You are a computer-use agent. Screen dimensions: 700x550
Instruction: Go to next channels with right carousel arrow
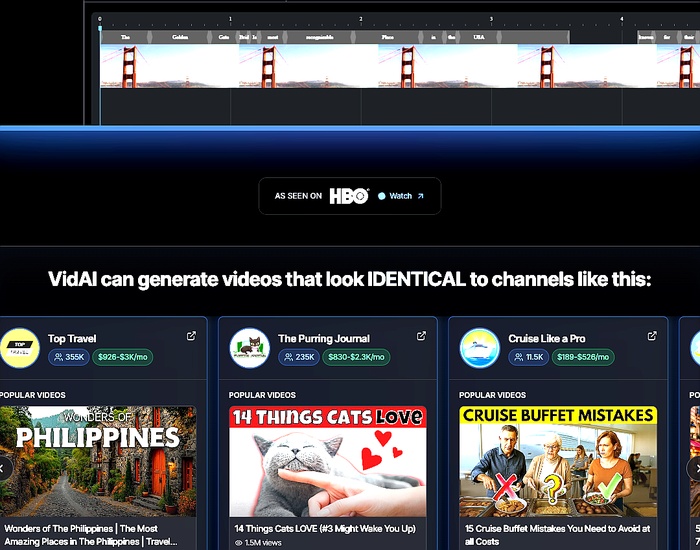tap(695, 468)
